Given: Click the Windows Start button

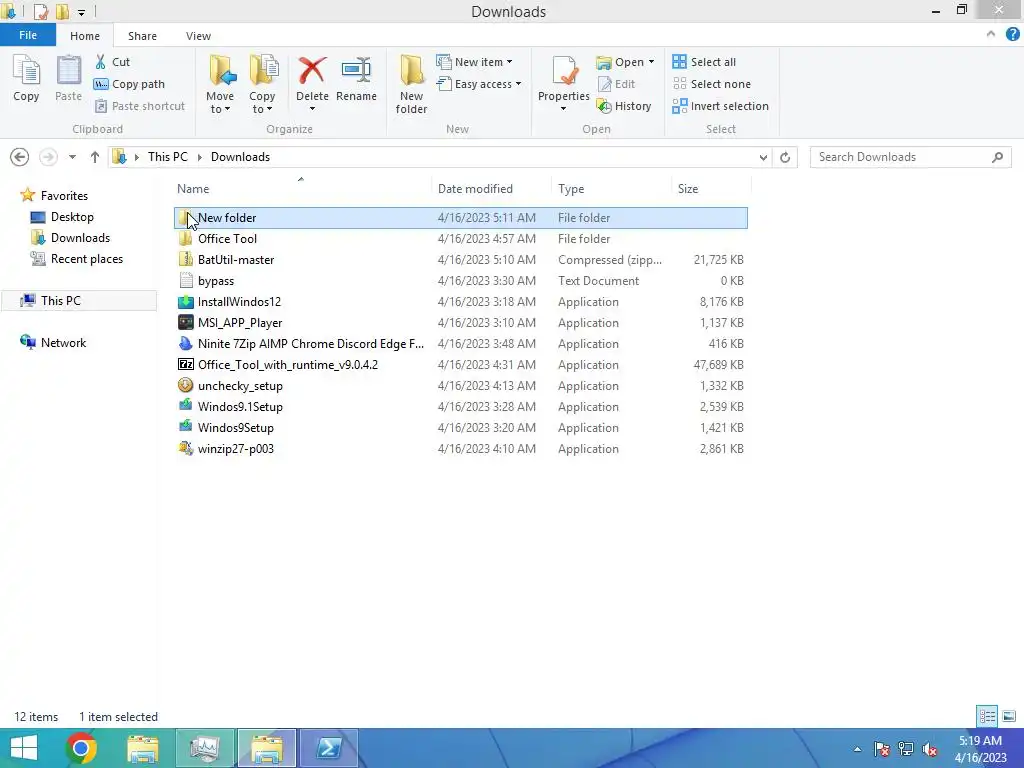Looking at the screenshot, I should pos(24,748).
